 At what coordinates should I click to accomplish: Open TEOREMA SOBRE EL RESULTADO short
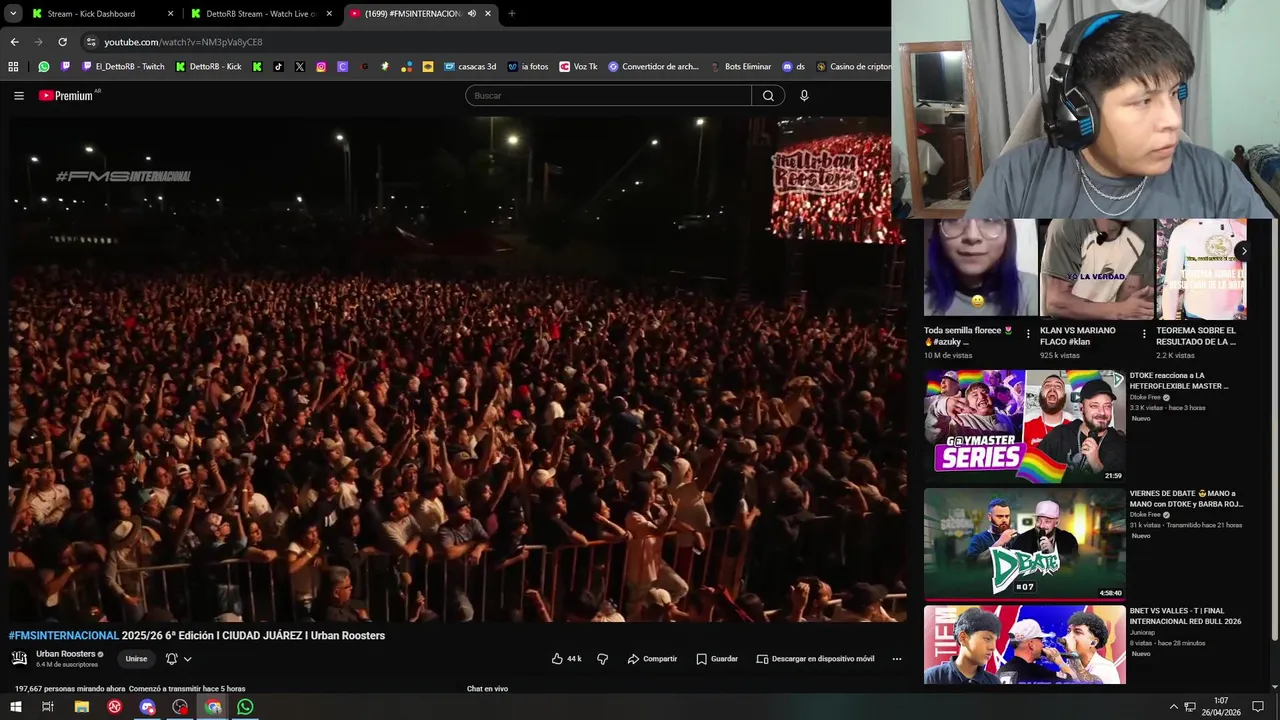coord(1201,269)
